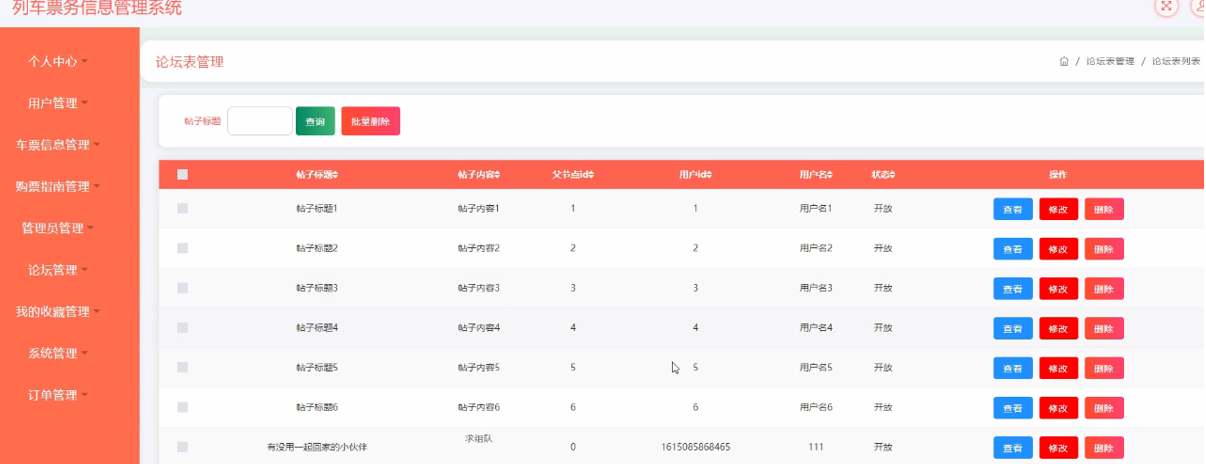The image size is (1206, 464).
Task: Mark the checkbox for row 帖子标题5
Action: click(182, 367)
